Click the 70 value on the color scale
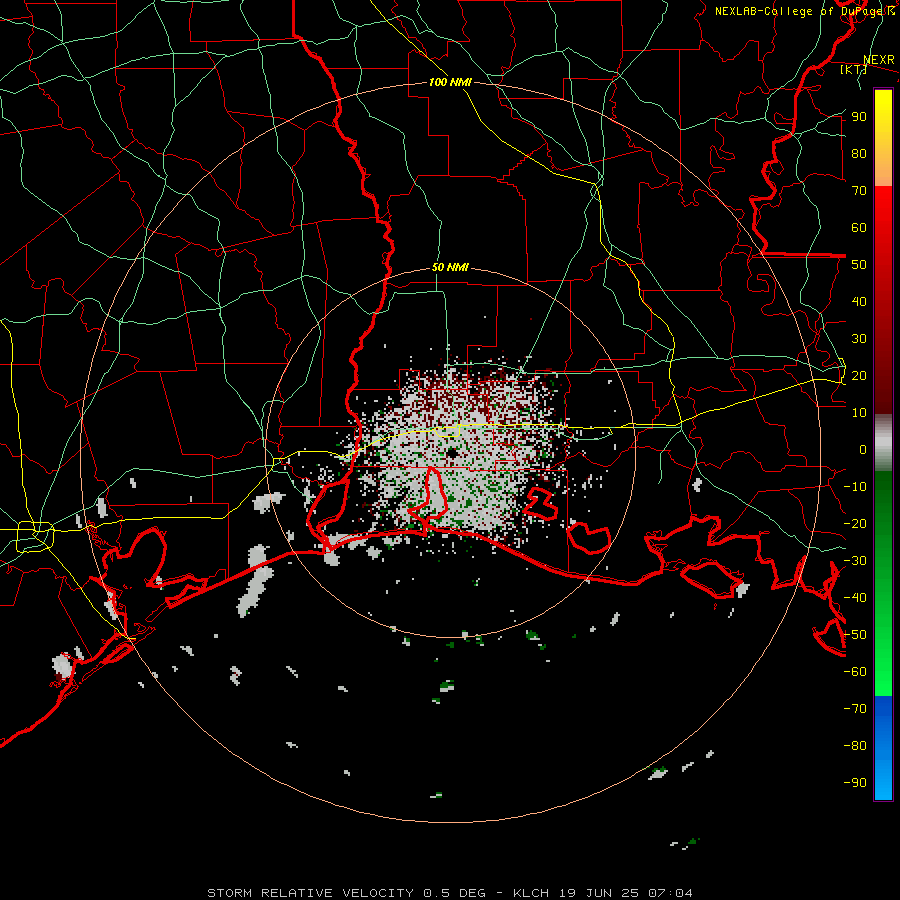The image size is (900, 900). point(859,191)
